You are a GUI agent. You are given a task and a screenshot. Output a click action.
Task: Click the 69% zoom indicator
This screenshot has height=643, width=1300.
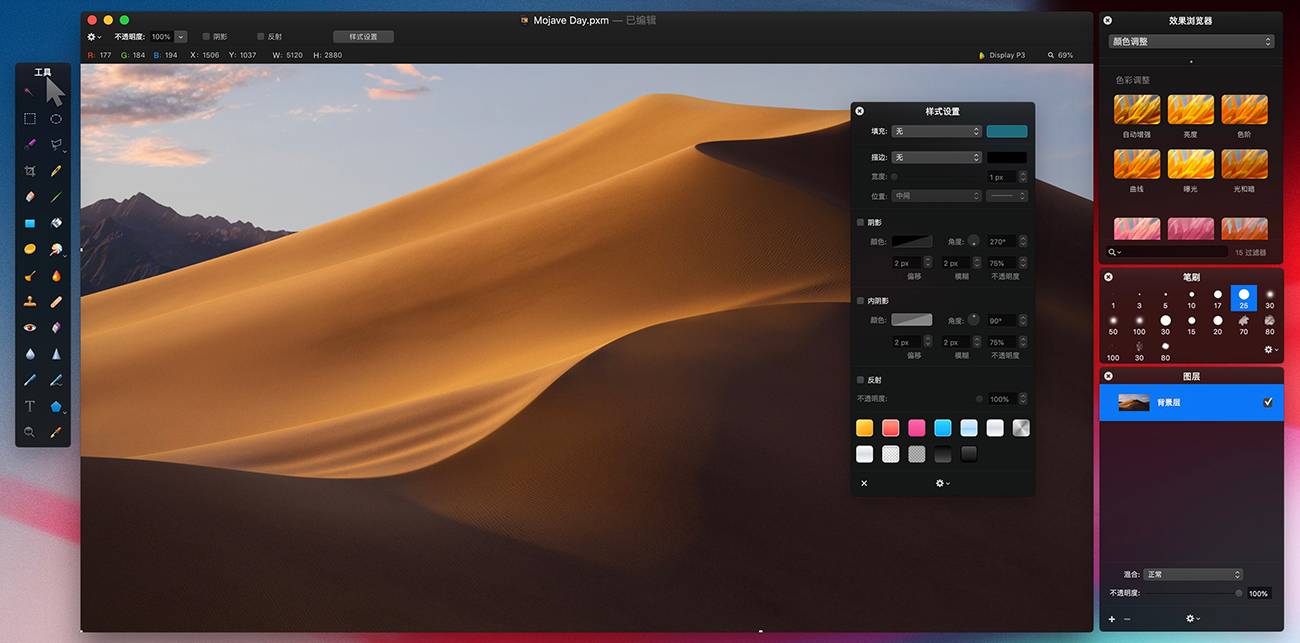(1060, 55)
